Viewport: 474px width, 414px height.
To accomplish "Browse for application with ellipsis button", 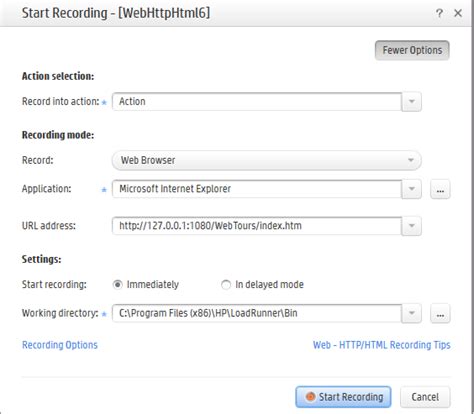I will pos(440,189).
